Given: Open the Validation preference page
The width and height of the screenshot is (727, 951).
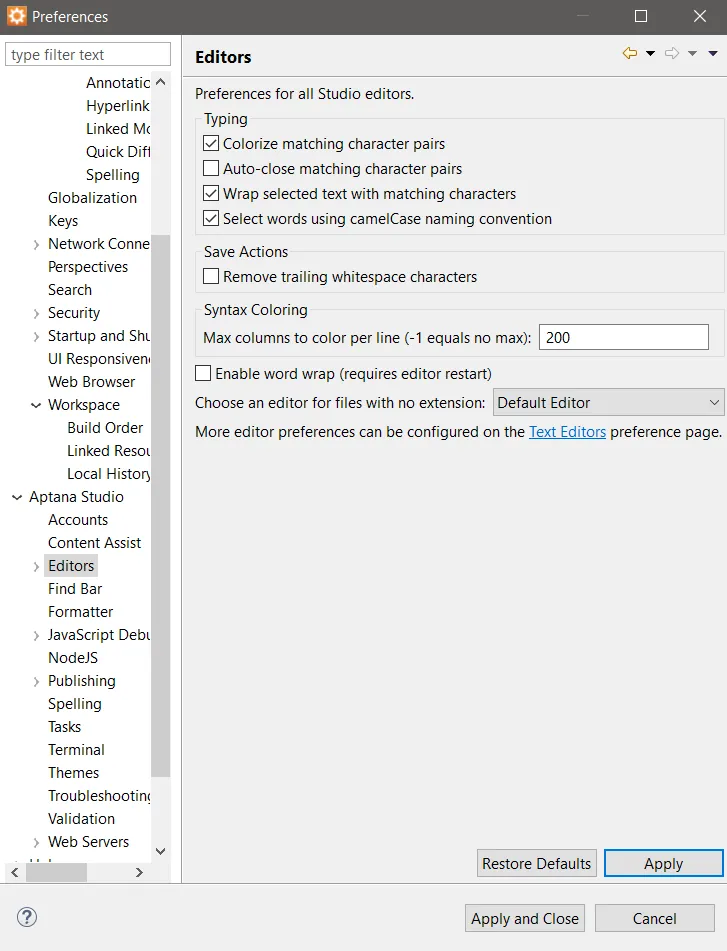Looking at the screenshot, I should 81,819.
